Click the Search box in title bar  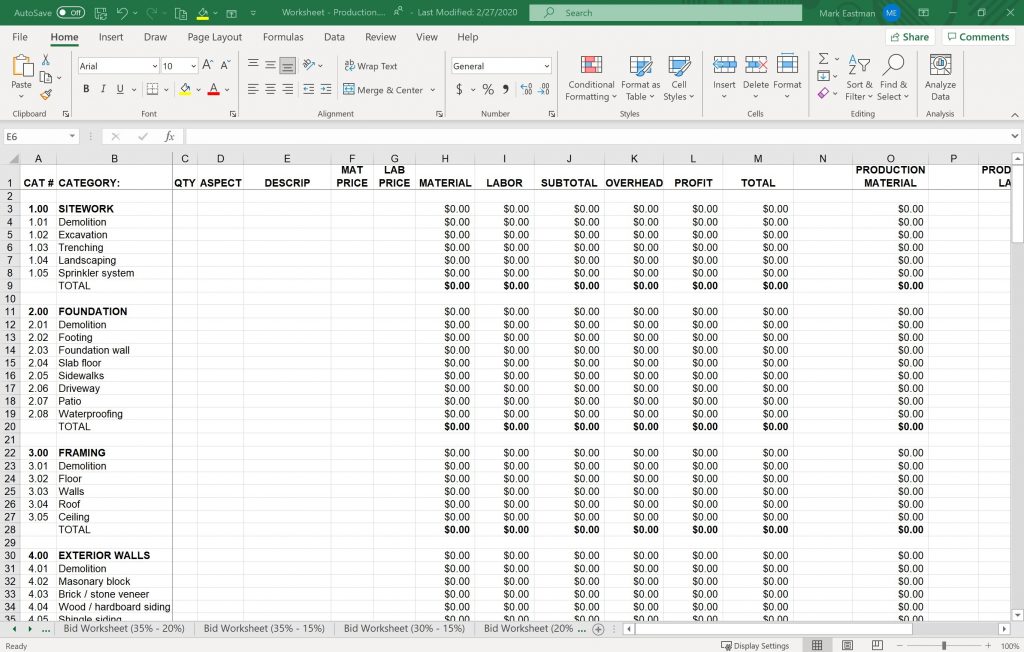point(665,13)
